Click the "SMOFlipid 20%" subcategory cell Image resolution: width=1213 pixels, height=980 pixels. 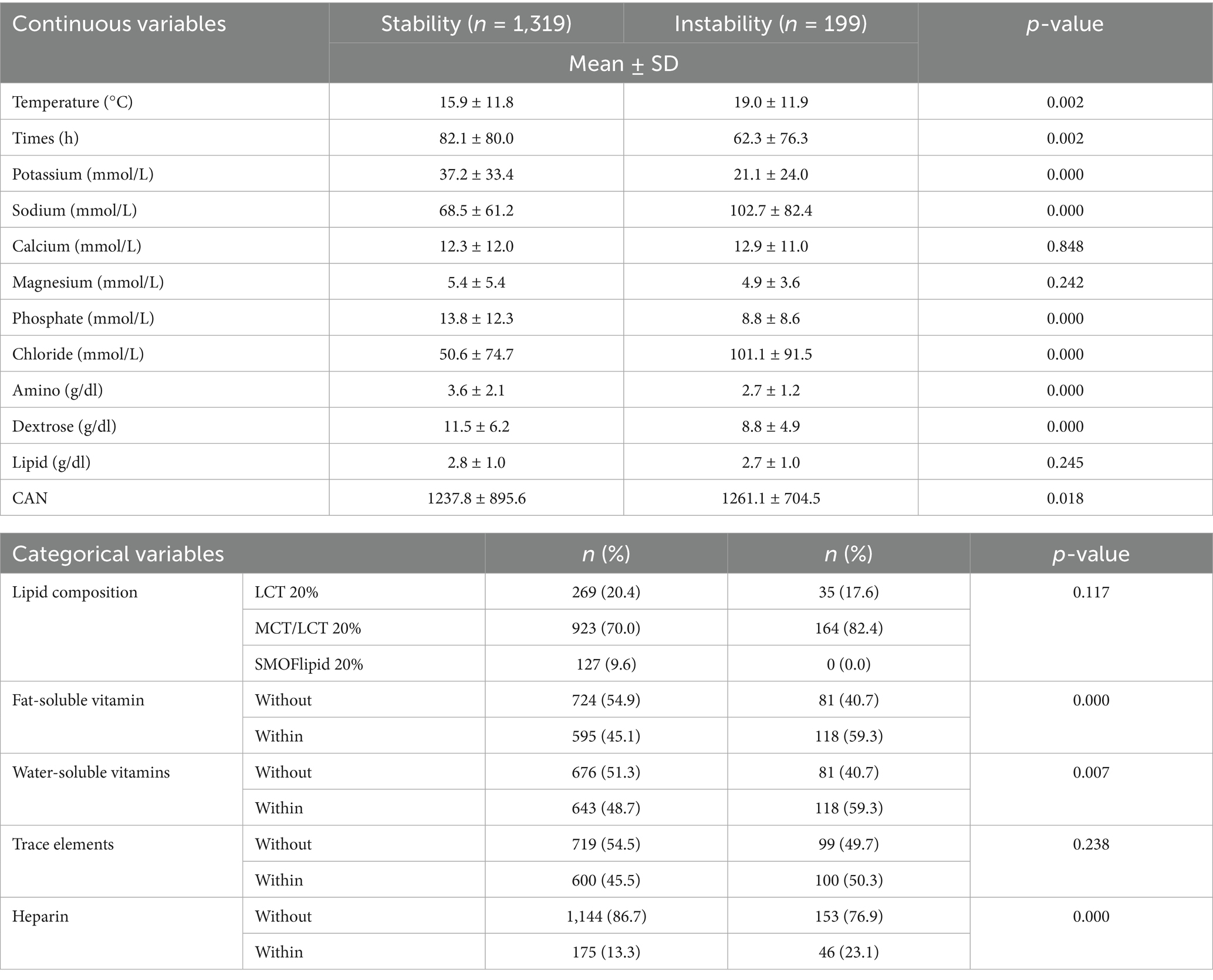pyautogui.click(x=309, y=664)
